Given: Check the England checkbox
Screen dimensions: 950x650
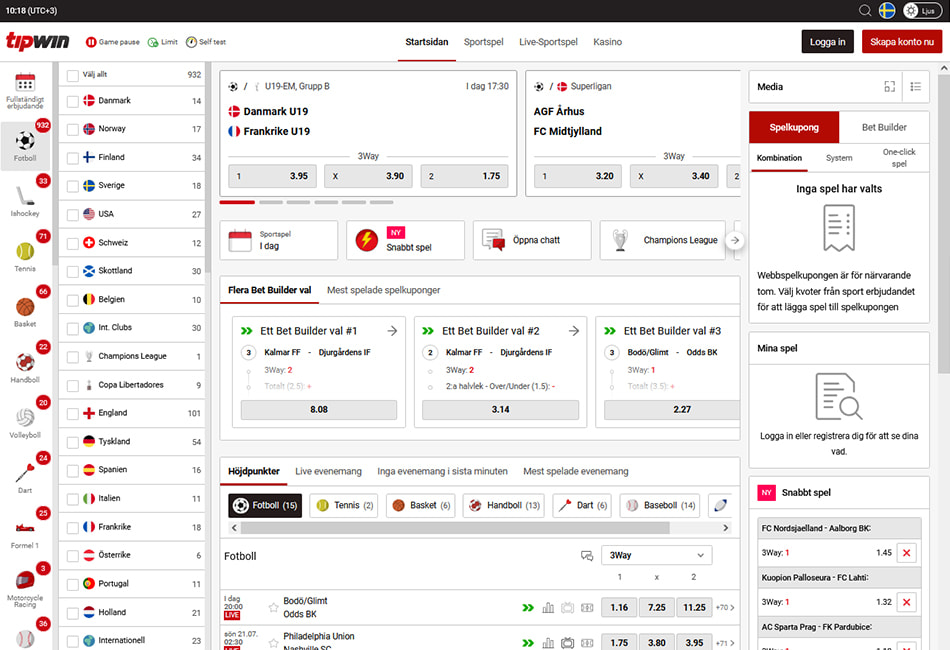Looking at the screenshot, I should (x=73, y=414).
